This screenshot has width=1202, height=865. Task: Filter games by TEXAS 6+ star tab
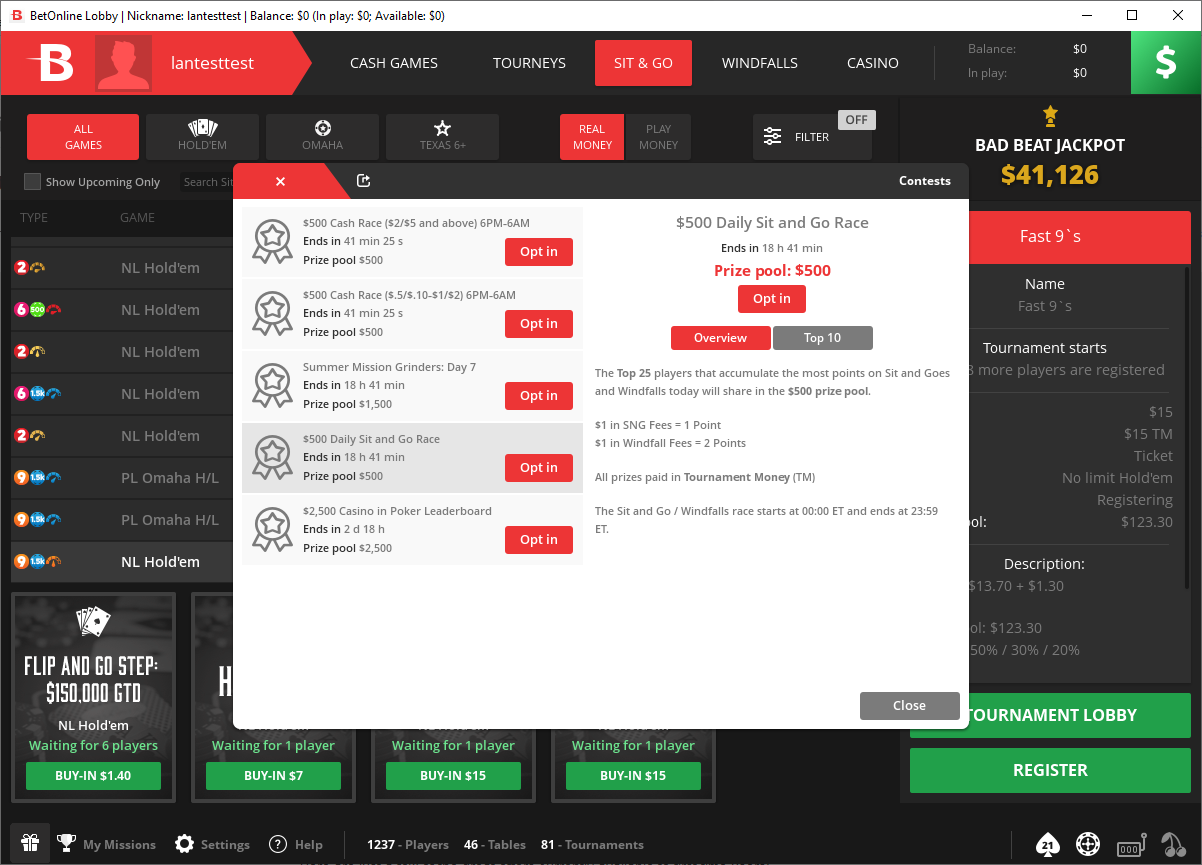(442, 136)
